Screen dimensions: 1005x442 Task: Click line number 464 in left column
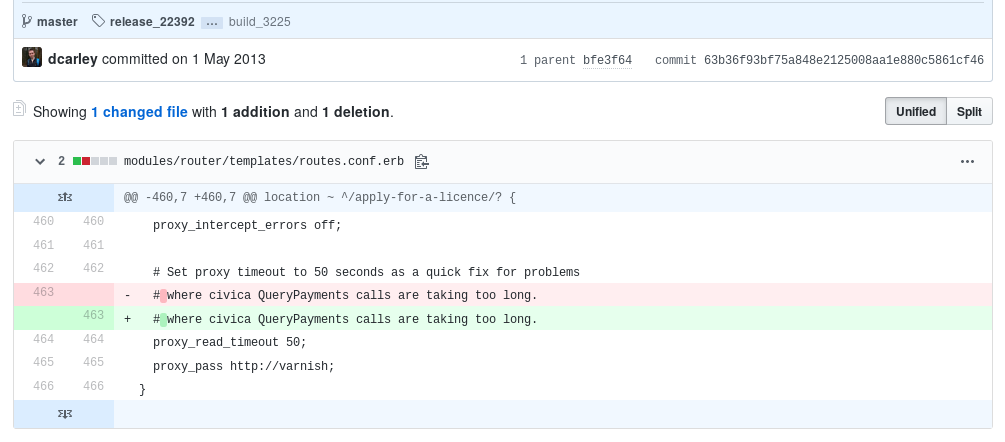coord(44,339)
